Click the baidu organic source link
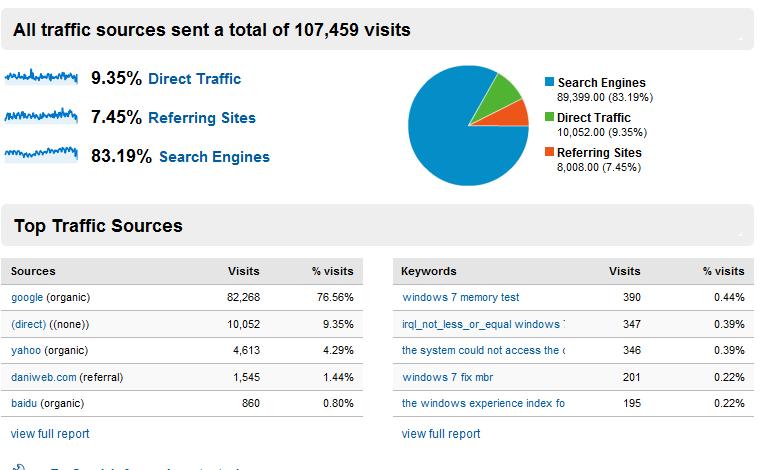 click(25, 404)
